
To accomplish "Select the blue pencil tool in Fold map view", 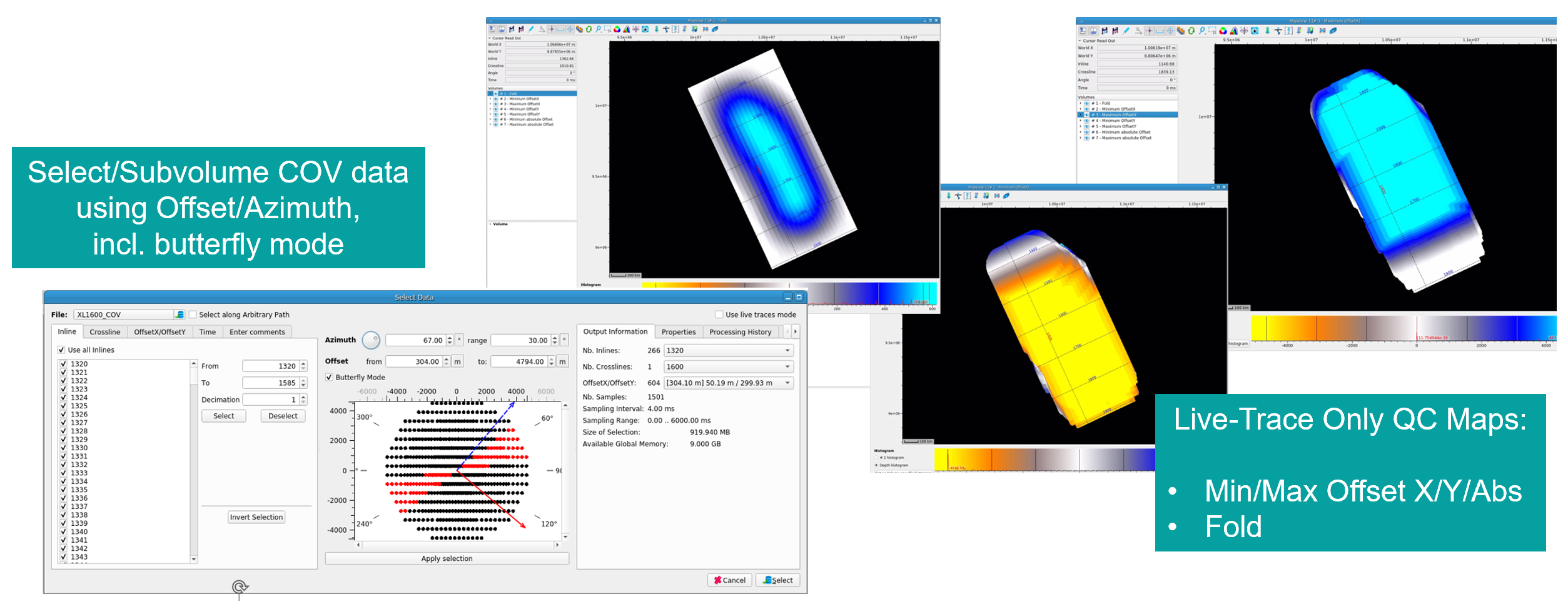I will [x=531, y=29].
